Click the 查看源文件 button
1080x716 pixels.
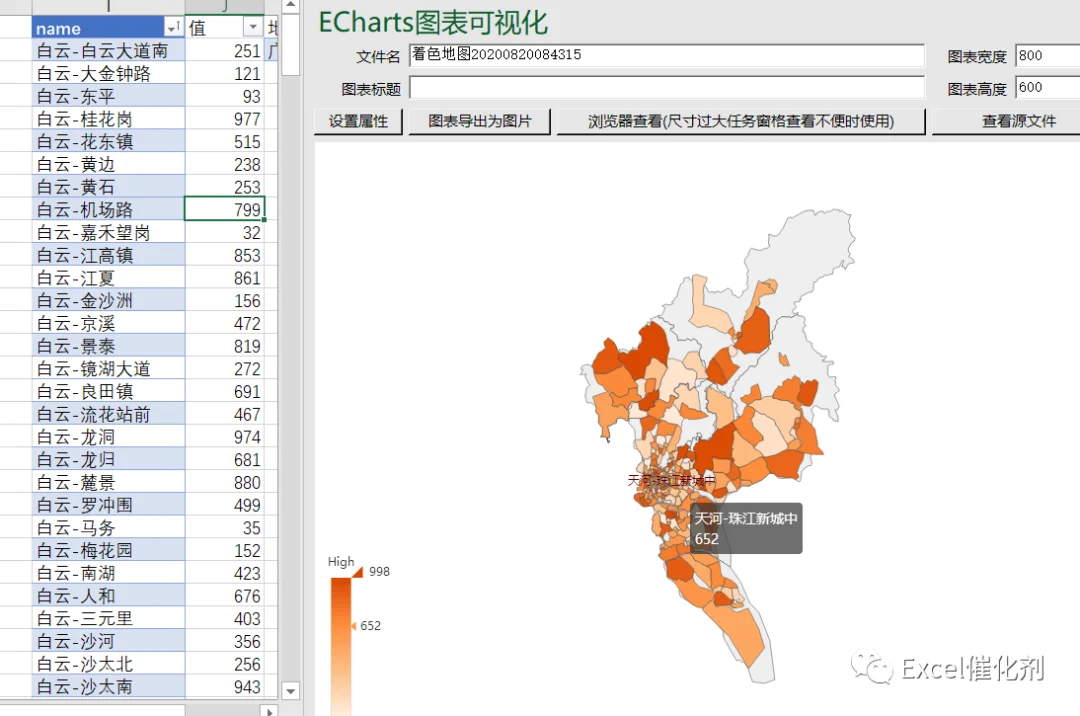pyautogui.click(x=1006, y=122)
